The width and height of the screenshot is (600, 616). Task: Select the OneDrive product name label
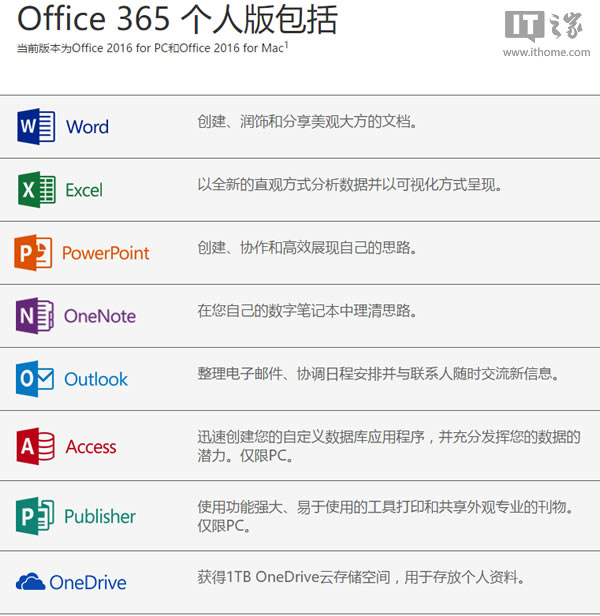coord(88,583)
